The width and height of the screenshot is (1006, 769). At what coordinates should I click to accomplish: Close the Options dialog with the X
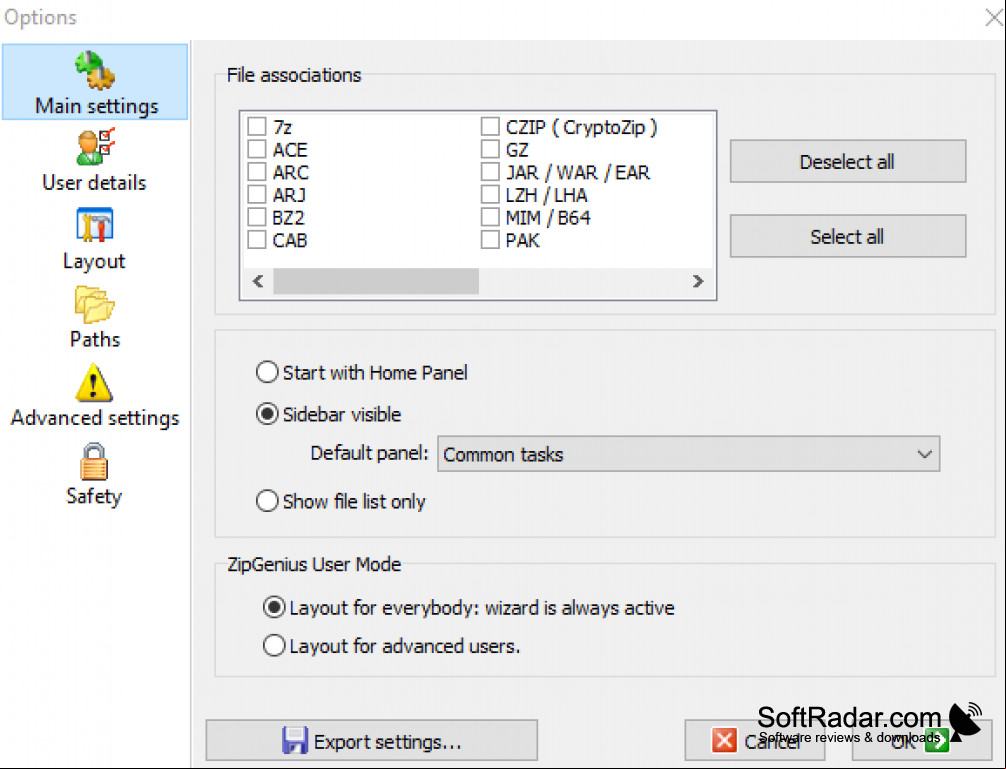click(994, 17)
